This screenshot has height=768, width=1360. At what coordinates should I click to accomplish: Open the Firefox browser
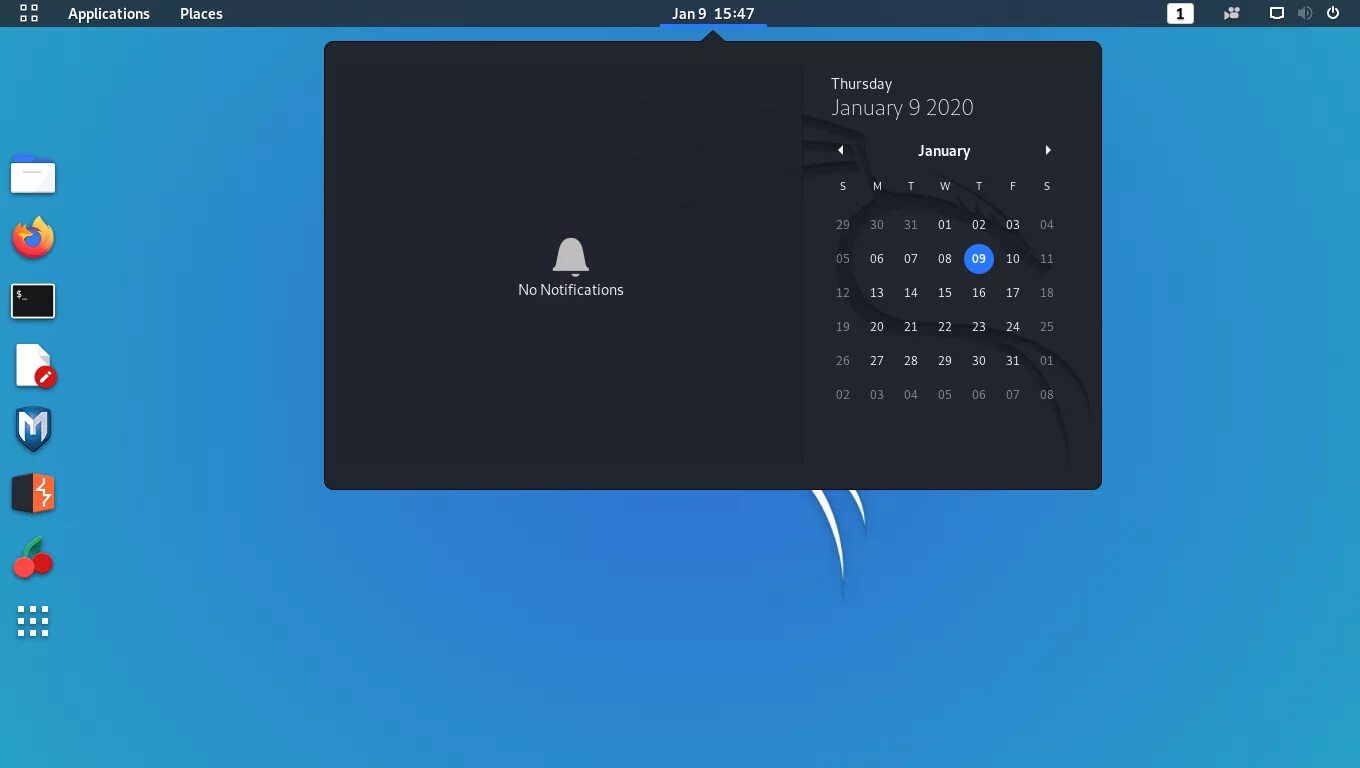[33, 237]
